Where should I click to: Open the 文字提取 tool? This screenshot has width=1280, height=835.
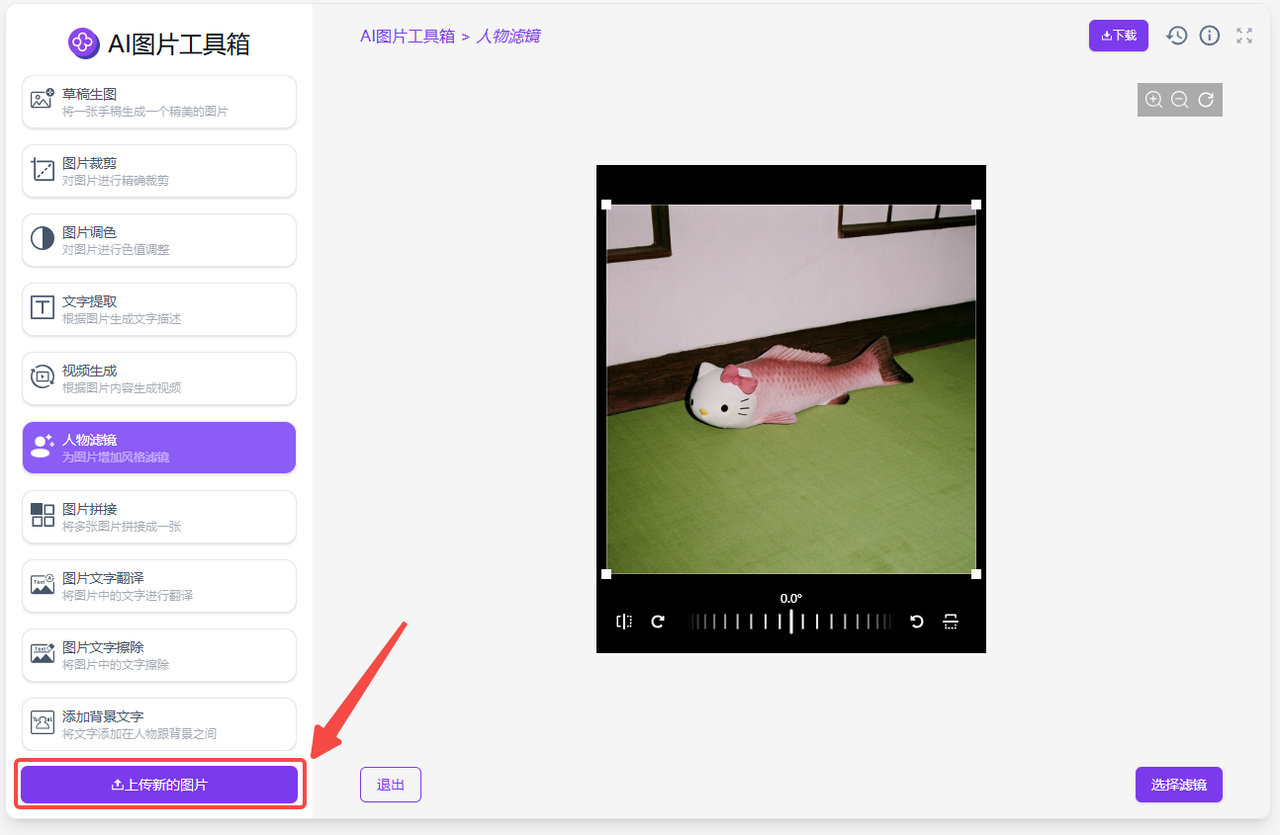(x=159, y=309)
